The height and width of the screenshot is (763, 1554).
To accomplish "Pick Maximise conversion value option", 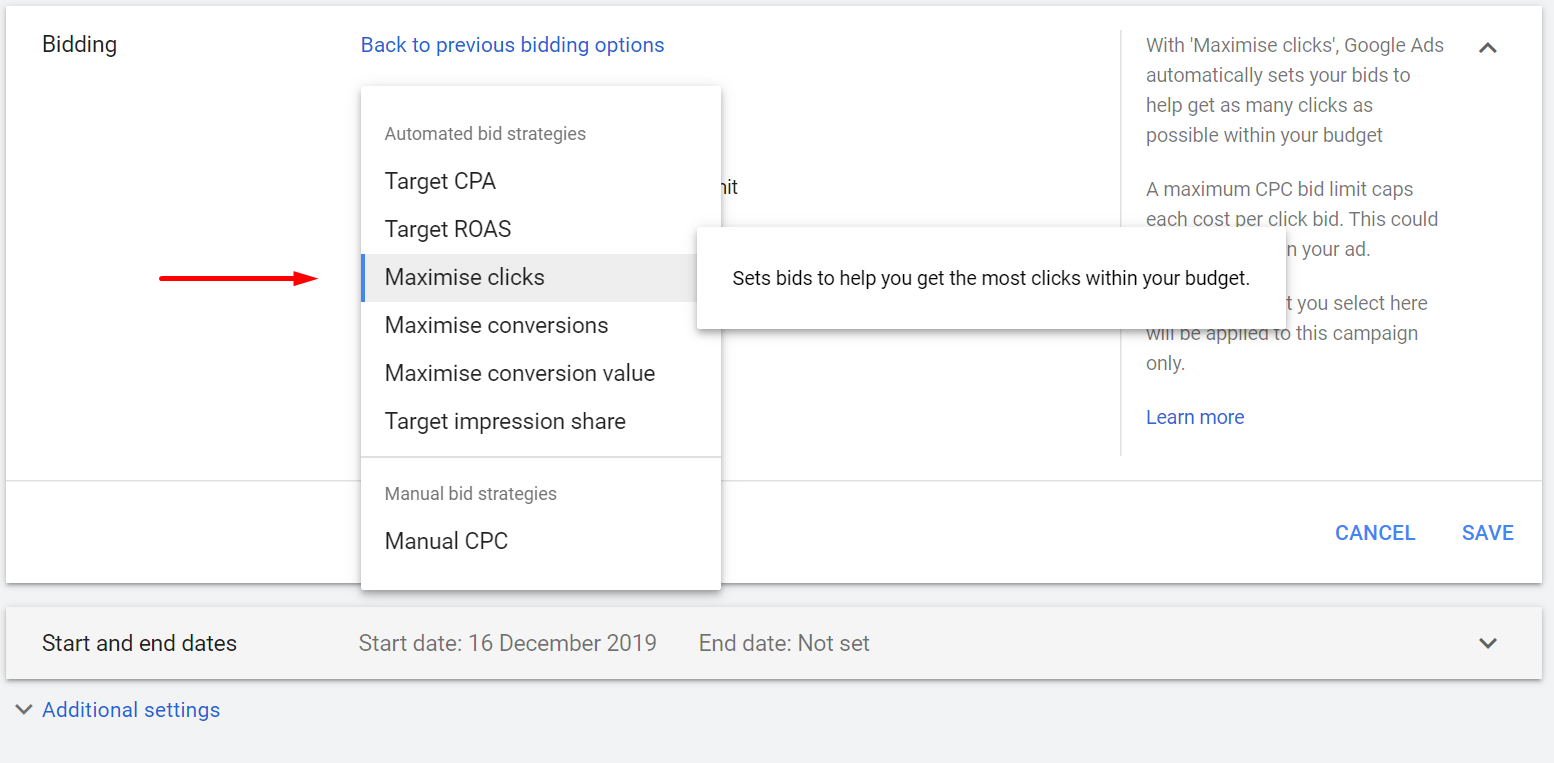I will point(520,373).
